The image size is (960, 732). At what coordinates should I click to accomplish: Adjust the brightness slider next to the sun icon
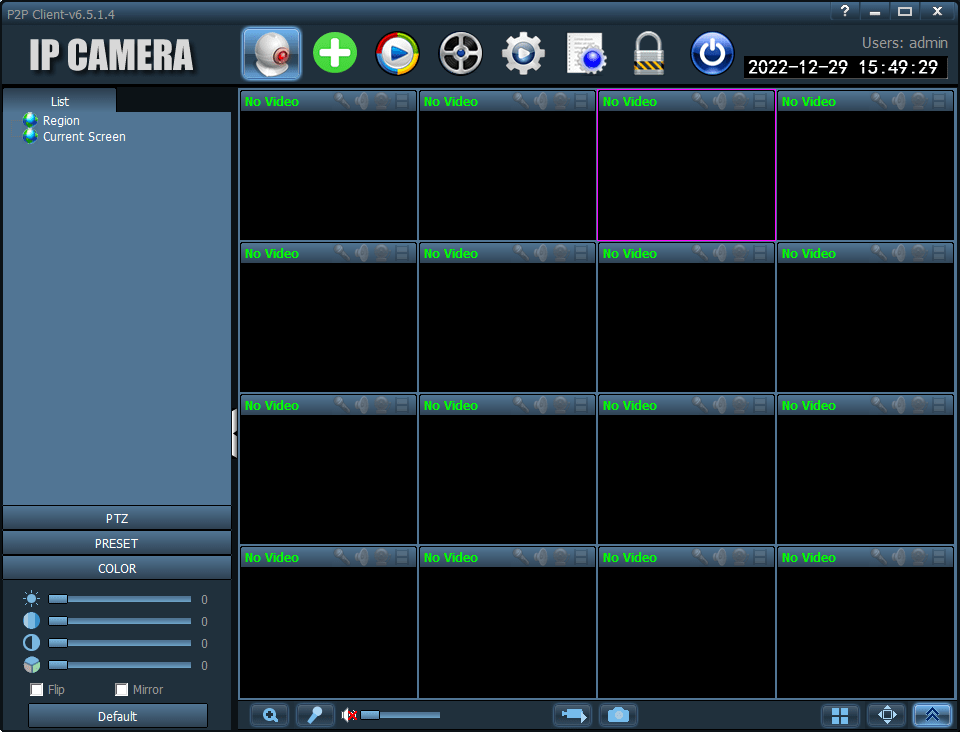[119, 599]
